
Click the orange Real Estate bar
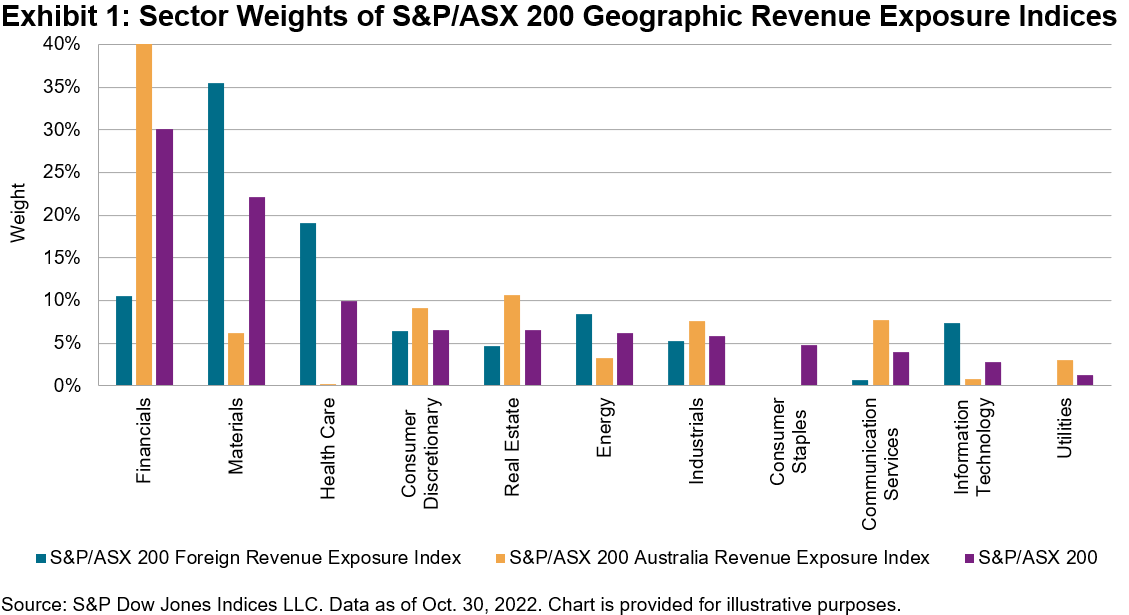tap(512, 340)
